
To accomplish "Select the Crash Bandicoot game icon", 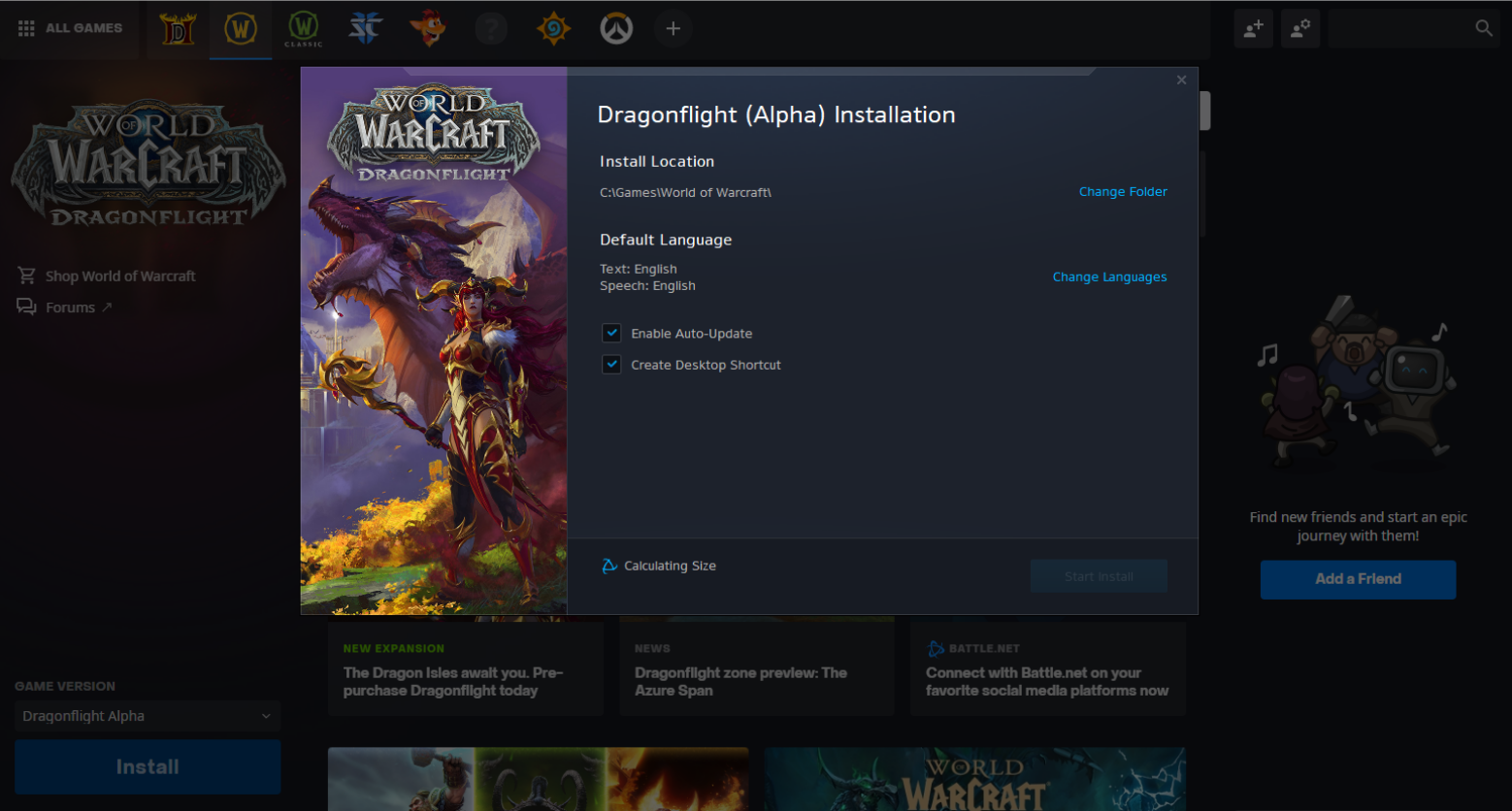I will [x=428, y=29].
